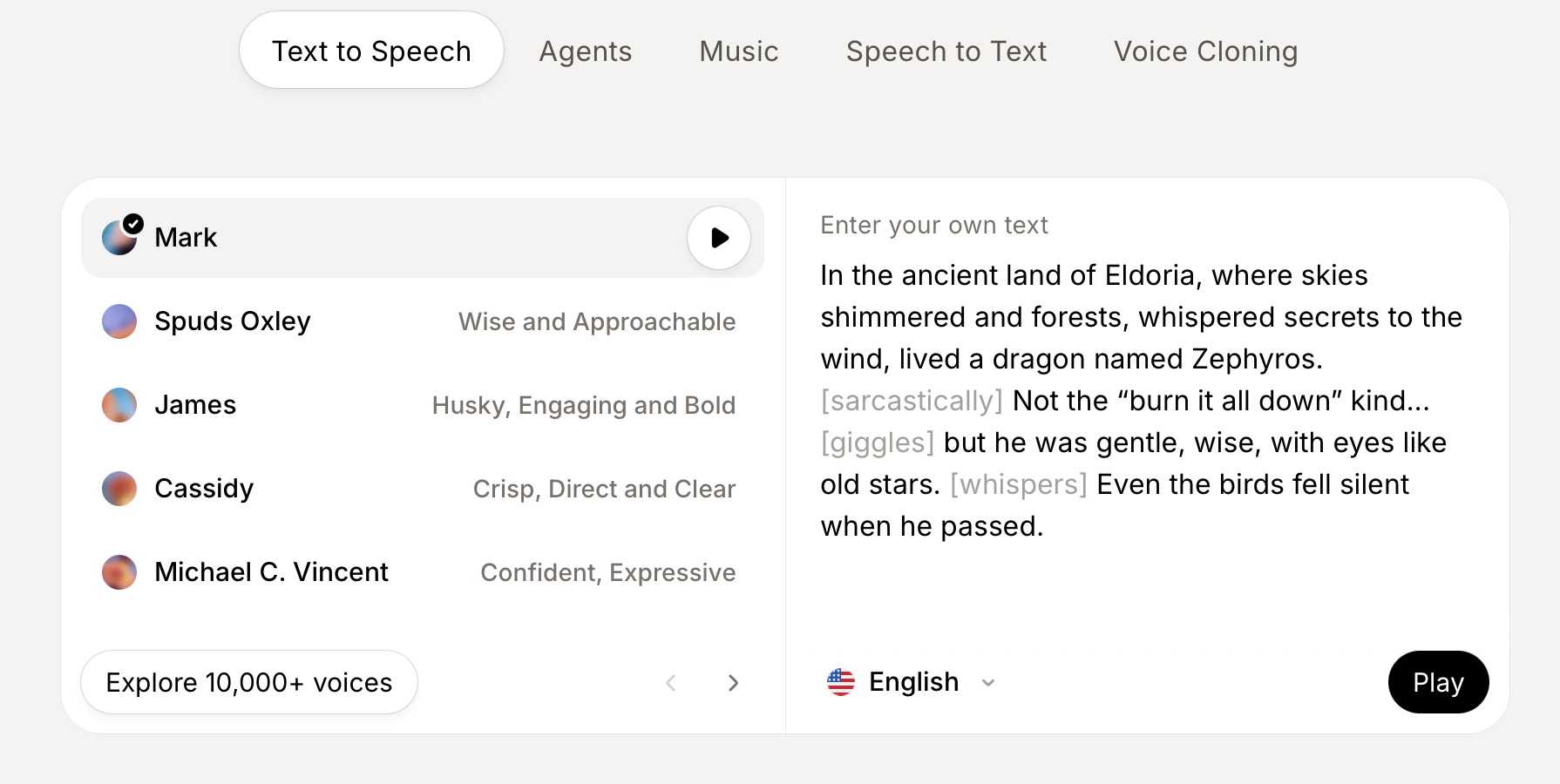Click Mark's avatar with checkmark badge
Image resolution: width=1560 pixels, height=784 pixels.
120,237
